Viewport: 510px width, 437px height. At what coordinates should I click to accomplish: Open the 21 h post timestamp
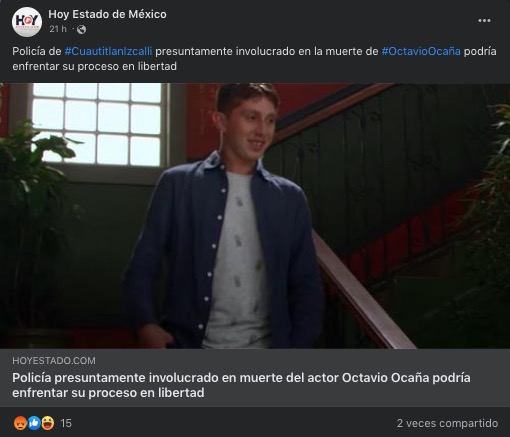58,29
